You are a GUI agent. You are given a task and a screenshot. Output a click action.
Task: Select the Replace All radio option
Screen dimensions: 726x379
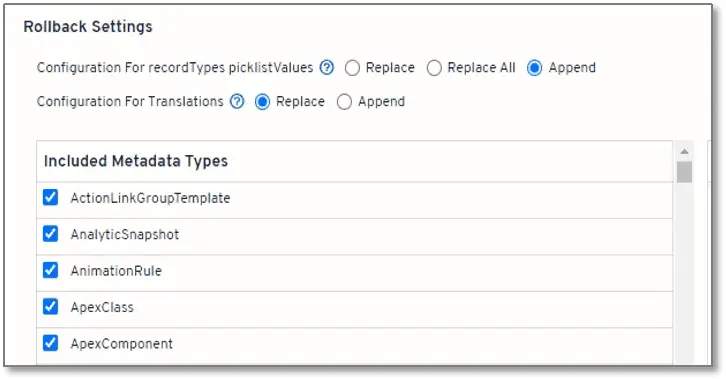coord(434,68)
